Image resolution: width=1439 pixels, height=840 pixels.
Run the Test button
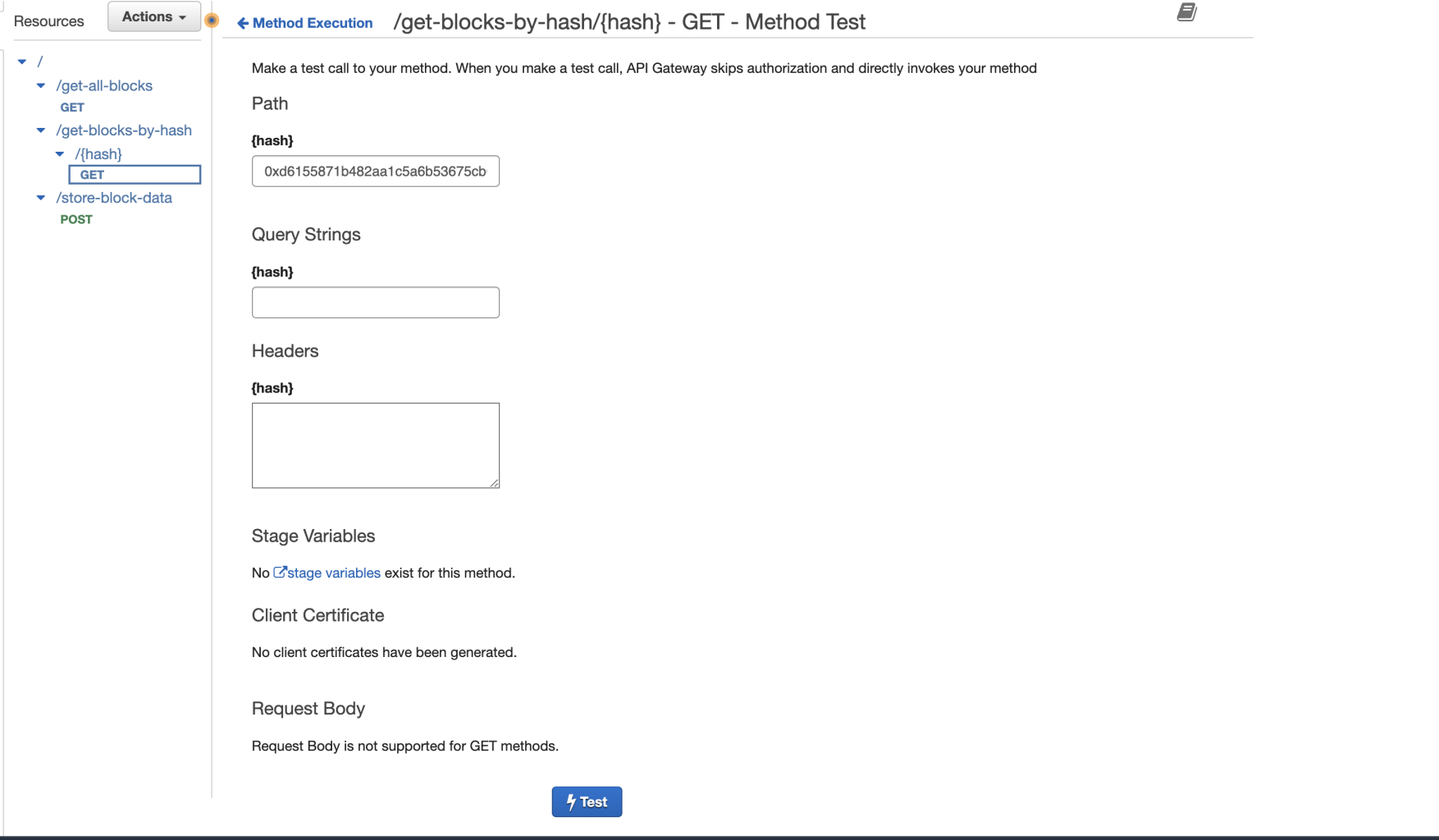[587, 801]
